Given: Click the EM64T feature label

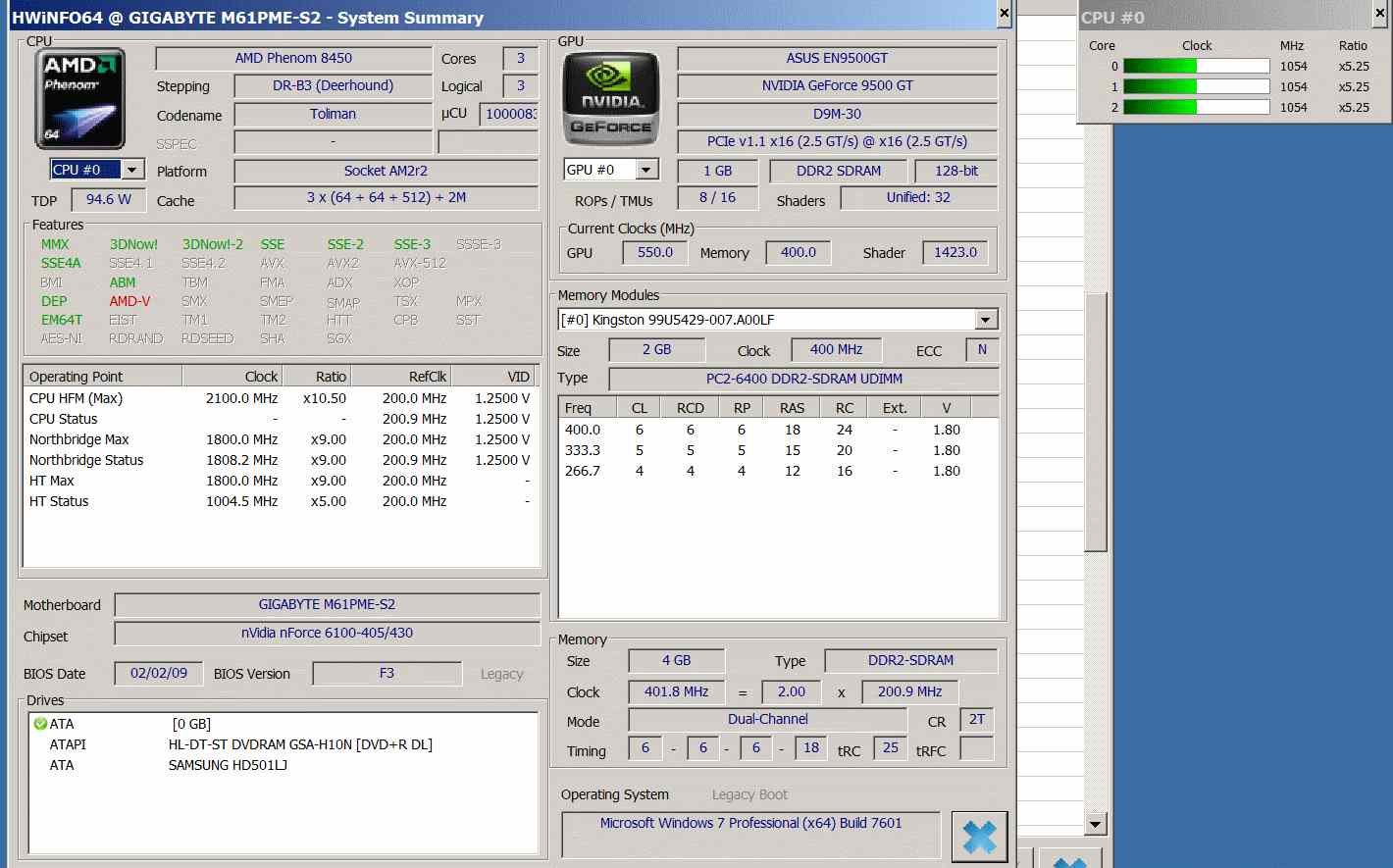Looking at the screenshot, I should [x=62, y=320].
